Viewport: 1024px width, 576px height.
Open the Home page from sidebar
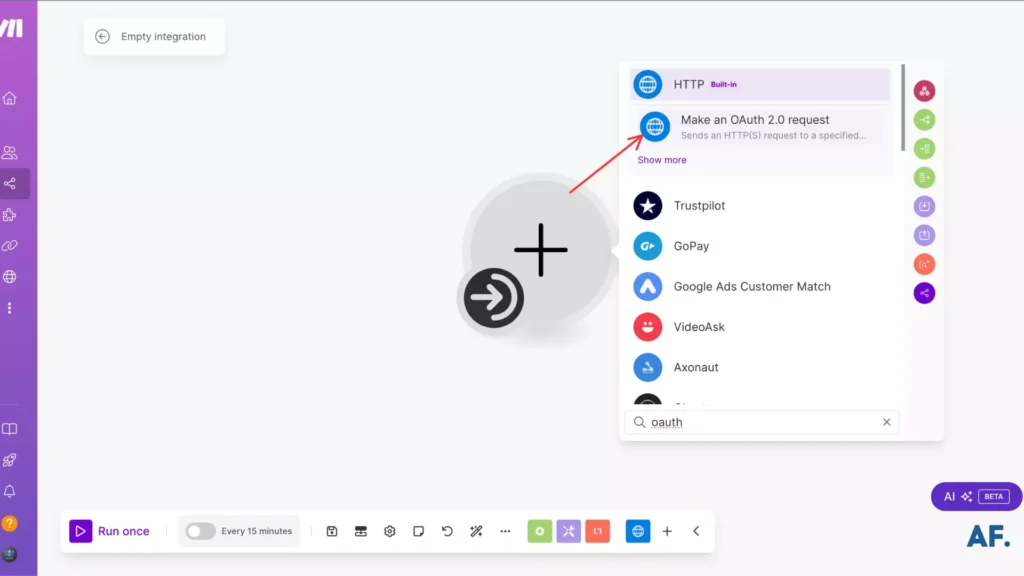click(x=10, y=99)
